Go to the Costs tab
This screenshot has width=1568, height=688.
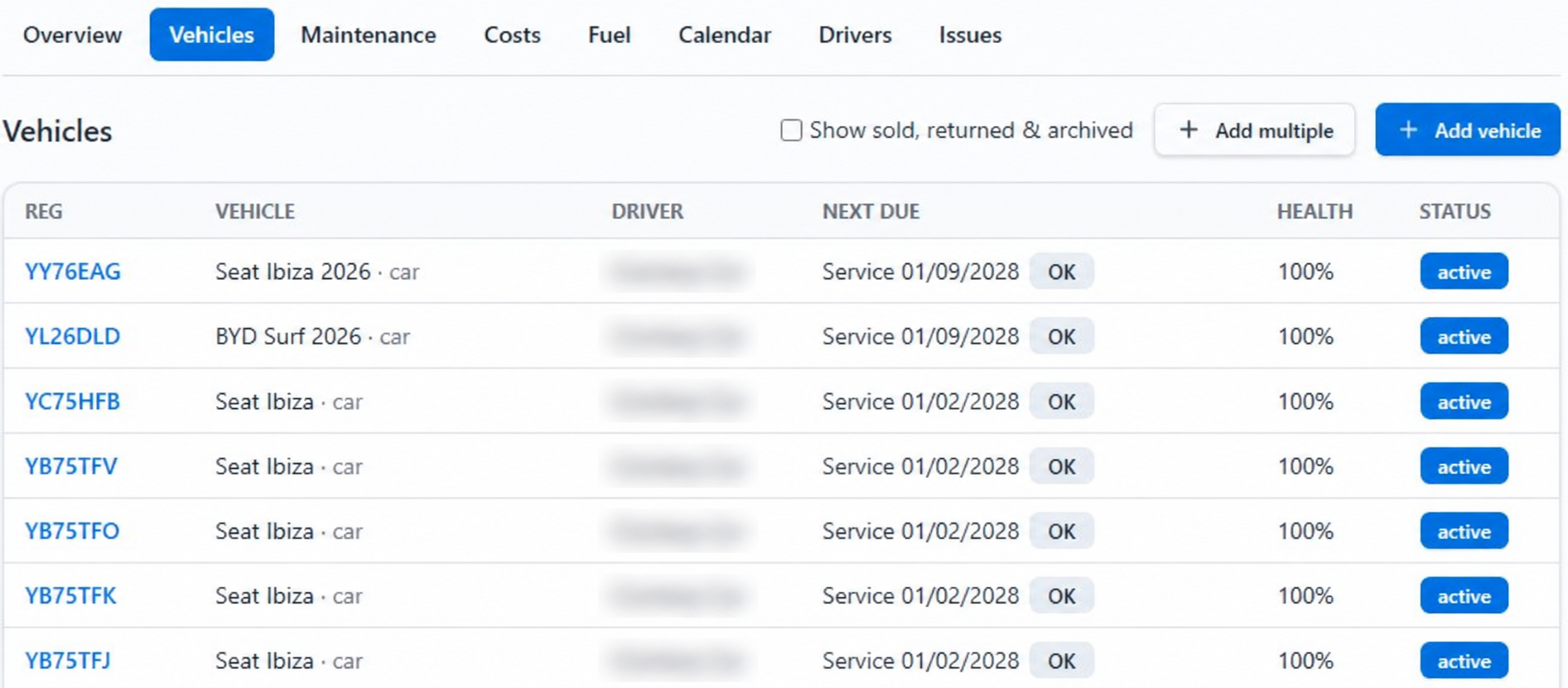(x=512, y=35)
